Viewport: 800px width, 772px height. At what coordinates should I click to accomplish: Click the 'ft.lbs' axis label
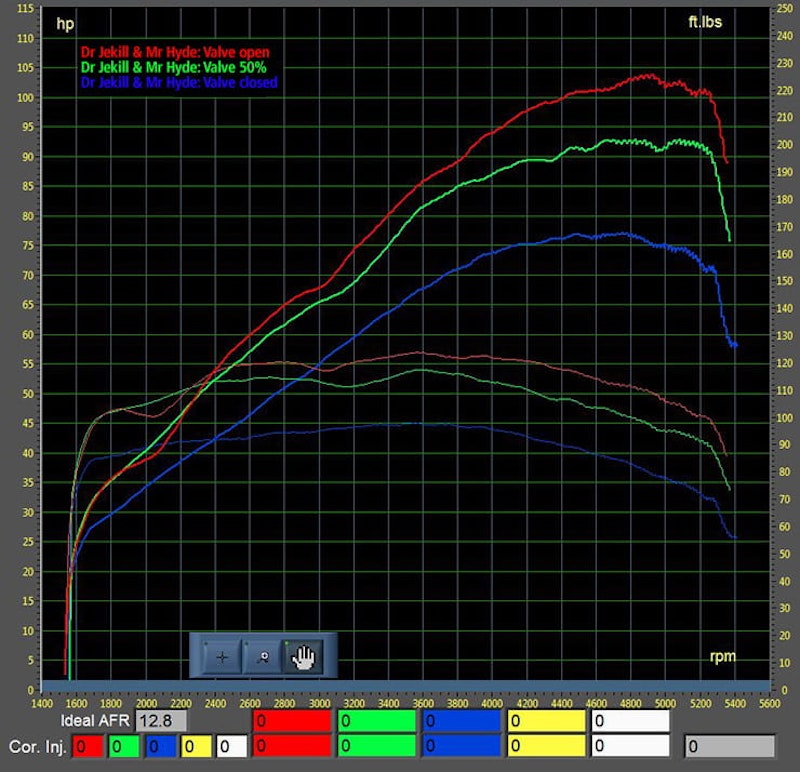coord(705,22)
